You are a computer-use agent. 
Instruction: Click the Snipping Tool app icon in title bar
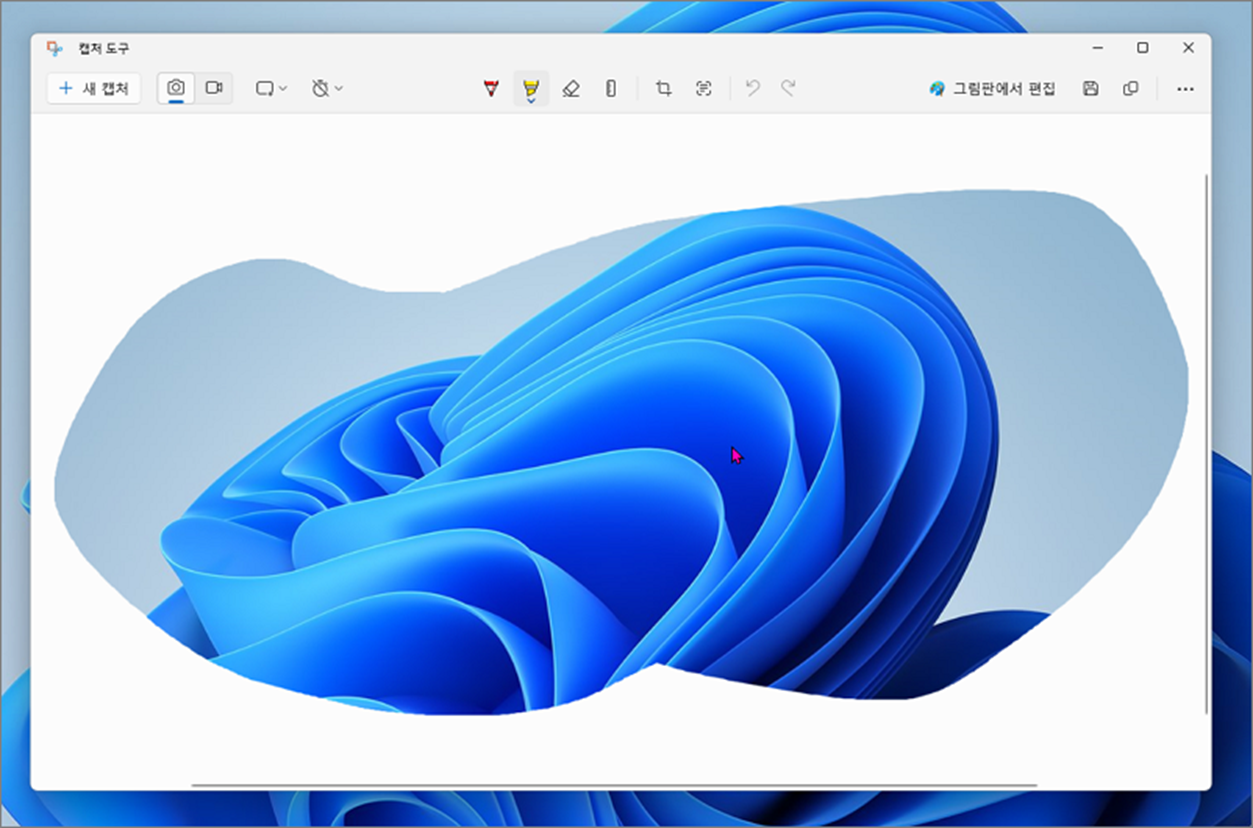tap(55, 48)
